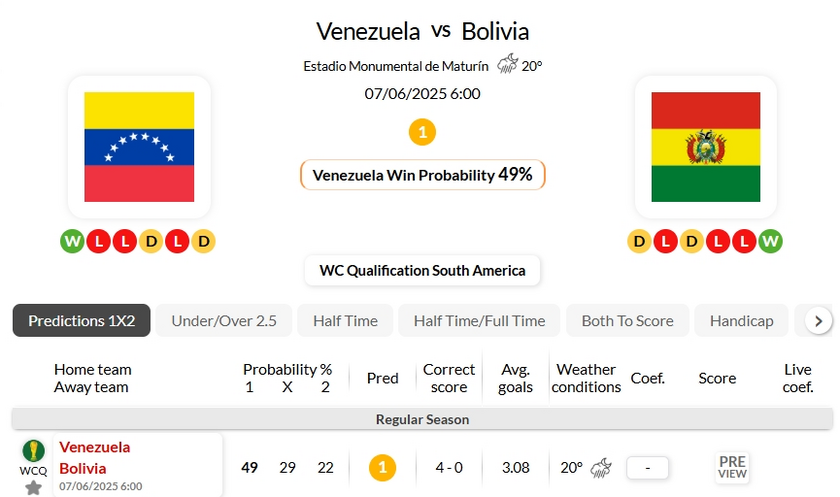Click the WC Qualification South America button
The width and height of the screenshot is (840, 497).
pyautogui.click(x=422, y=271)
